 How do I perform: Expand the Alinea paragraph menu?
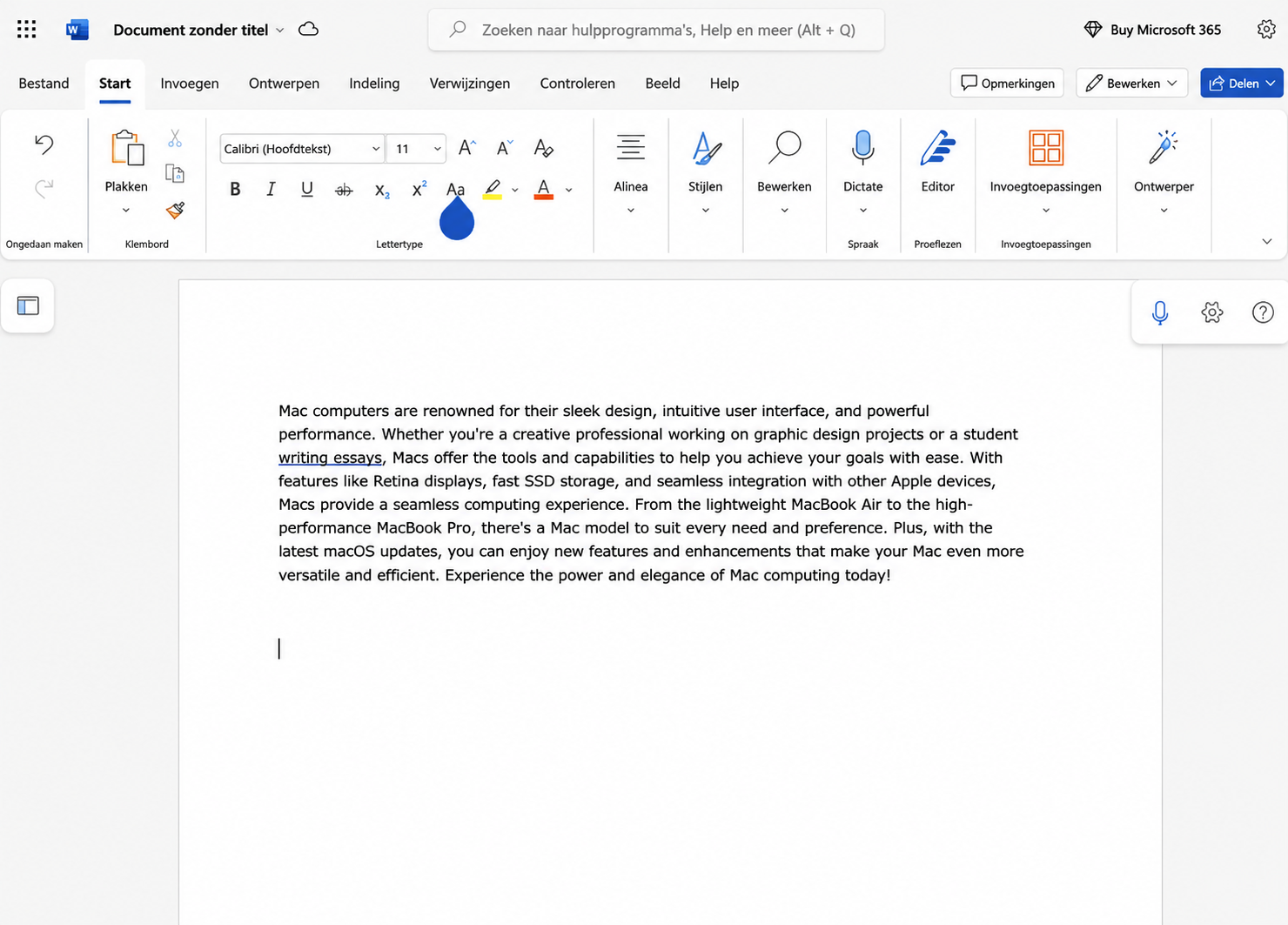point(631,211)
